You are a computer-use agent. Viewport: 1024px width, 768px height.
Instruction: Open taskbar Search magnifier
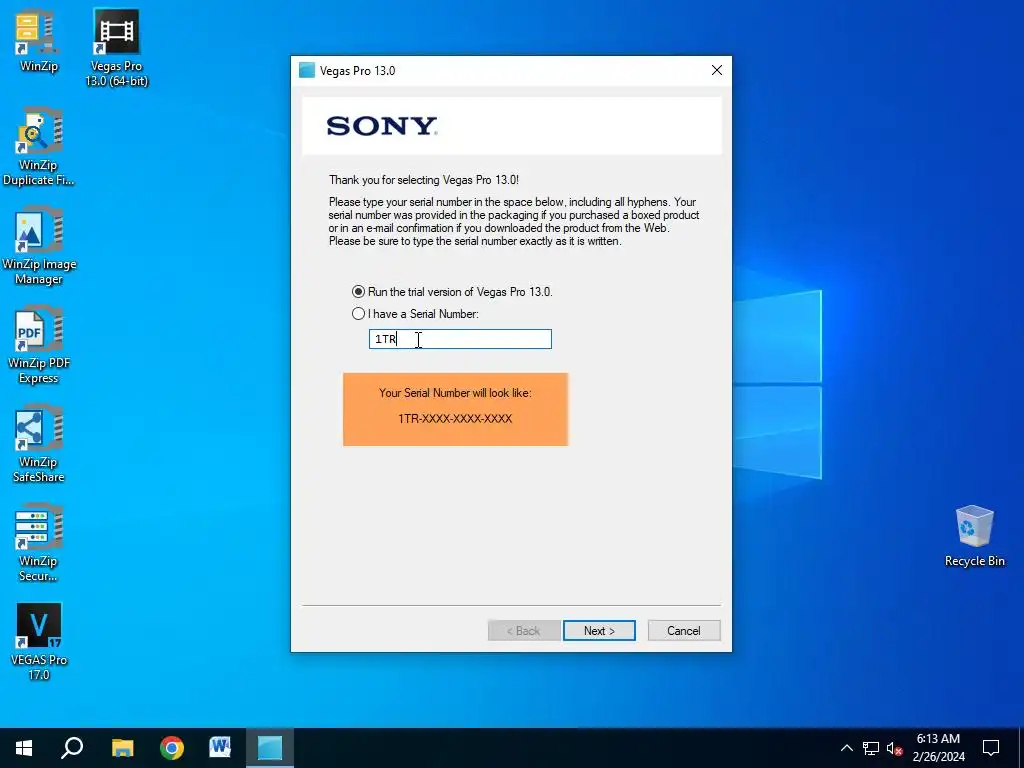coord(72,748)
